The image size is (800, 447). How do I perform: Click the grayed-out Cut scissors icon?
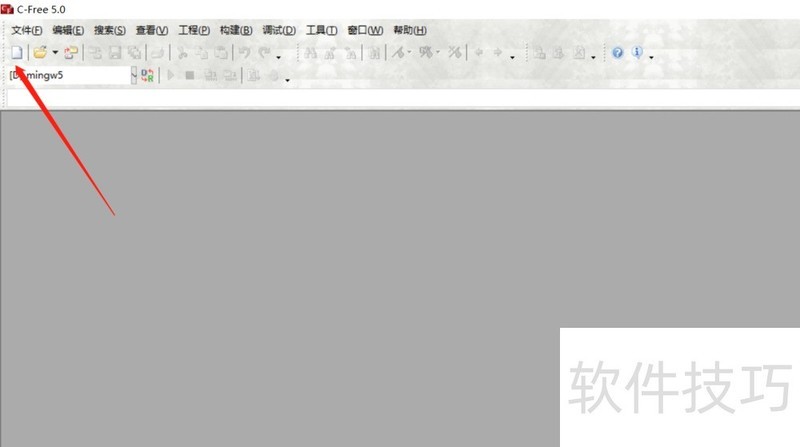tap(183, 52)
